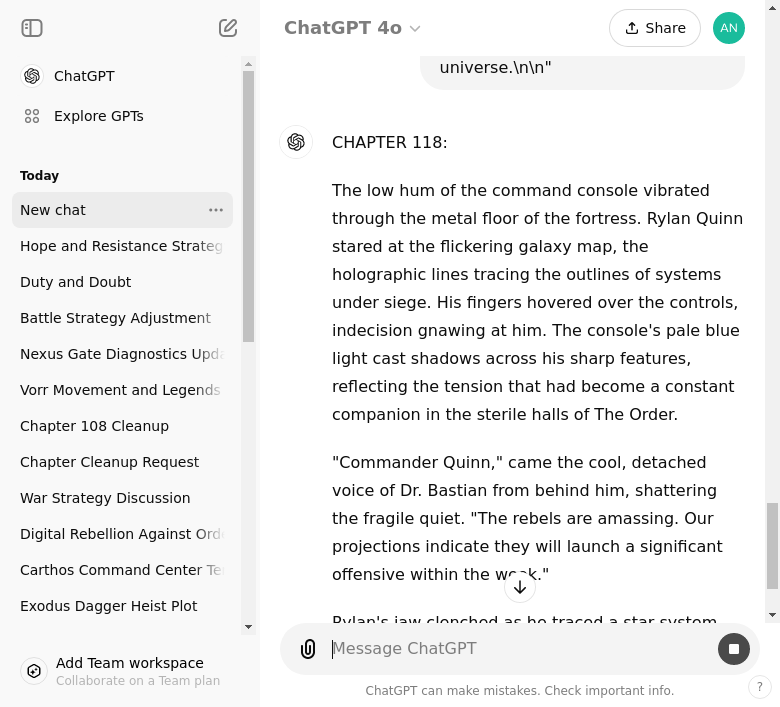780x707 pixels.
Task: Open Exodus Dagger Heist Plot chat
Action: pyautogui.click(x=109, y=606)
